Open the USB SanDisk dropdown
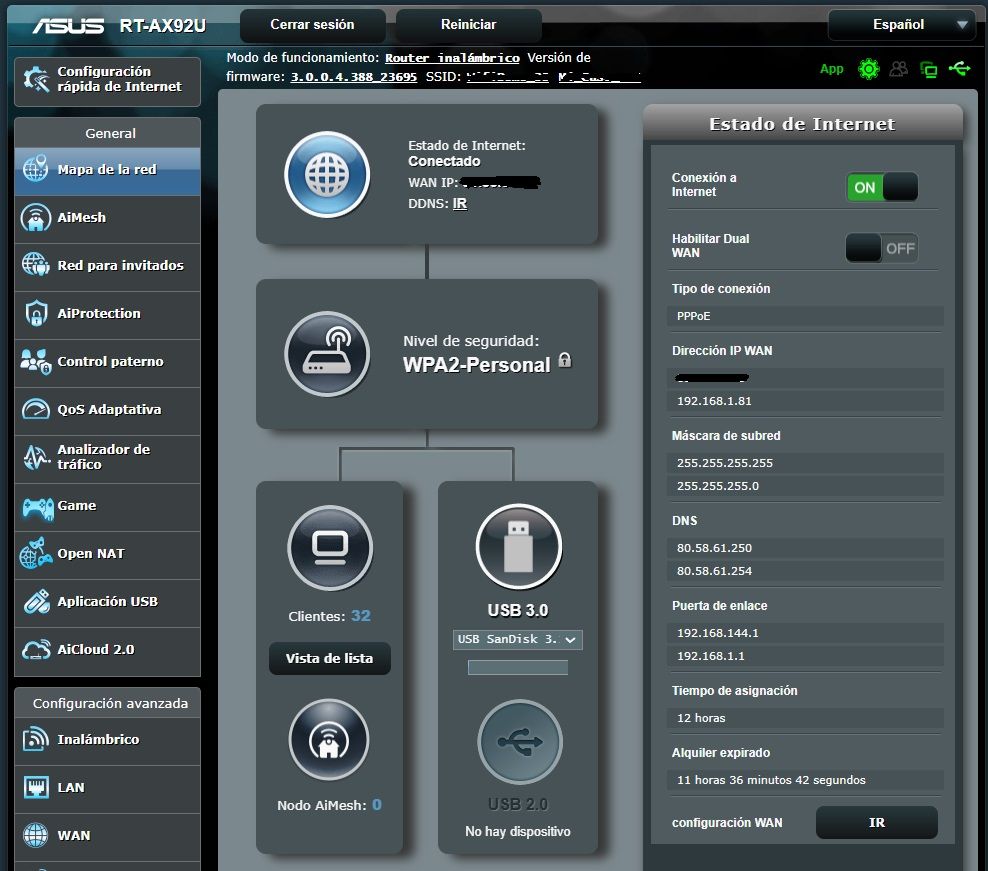988x871 pixels. [517, 640]
